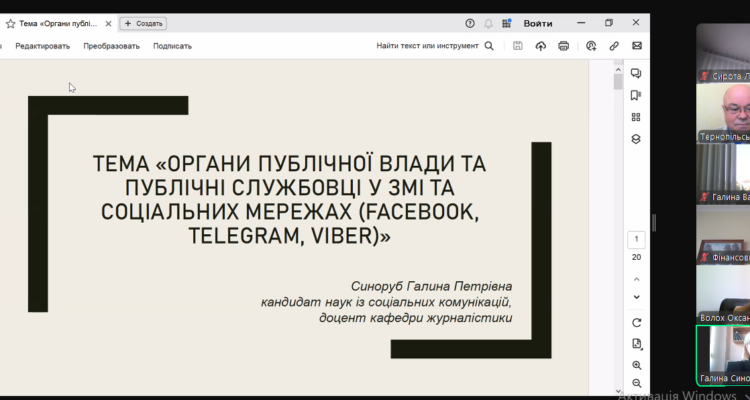
Task: Click the zoom in magnifier icon
Action: tap(637, 366)
